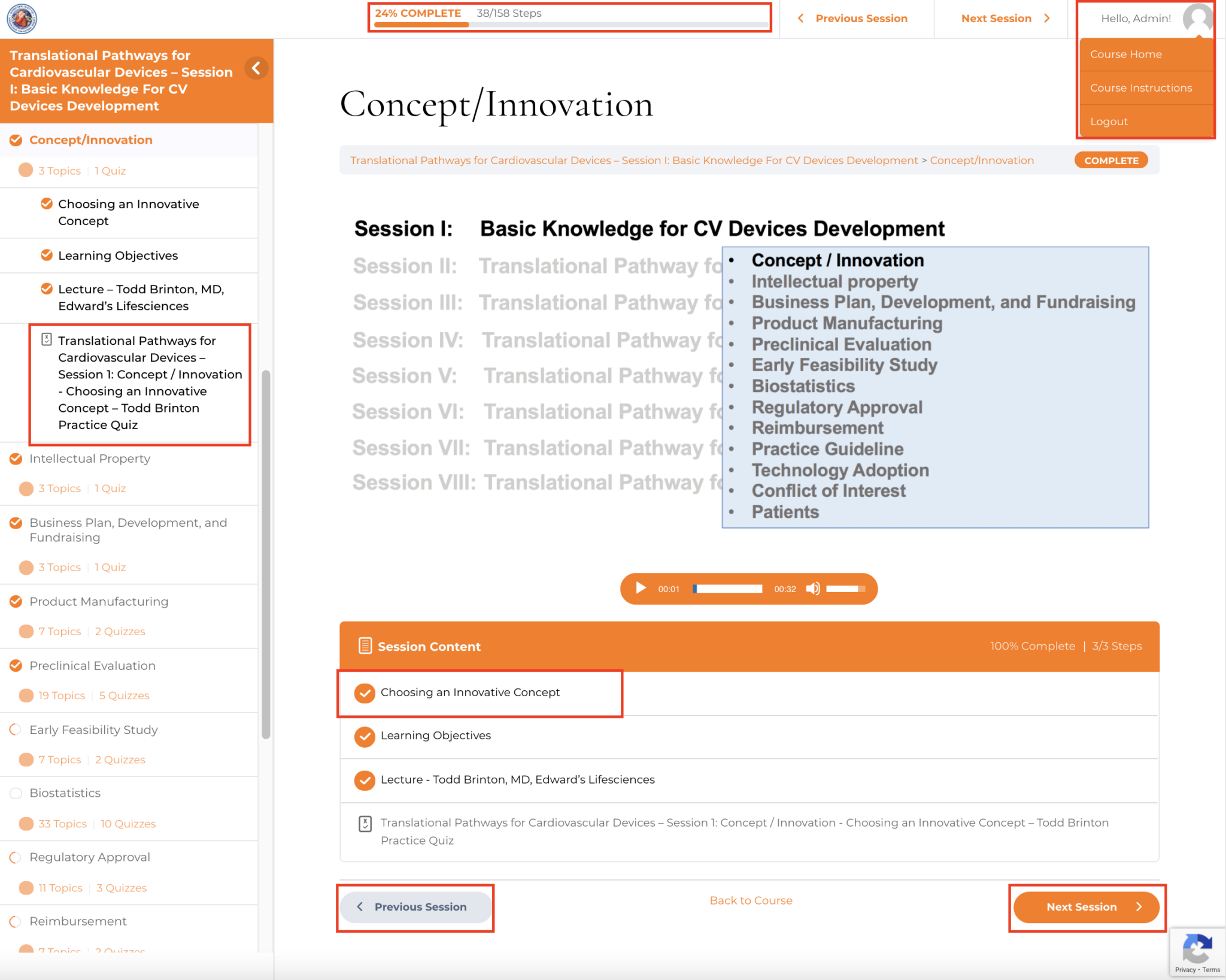Click checkmark beside Preclinical Evaluation in sidebar
The height and width of the screenshot is (980, 1226).
point(16,665)
